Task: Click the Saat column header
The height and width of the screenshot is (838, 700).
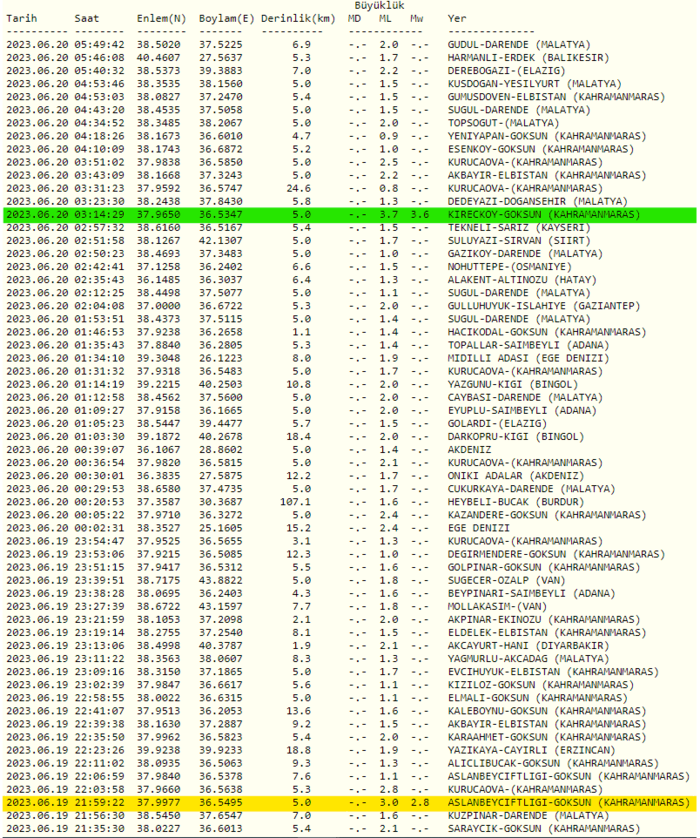Action: point(87,19)
